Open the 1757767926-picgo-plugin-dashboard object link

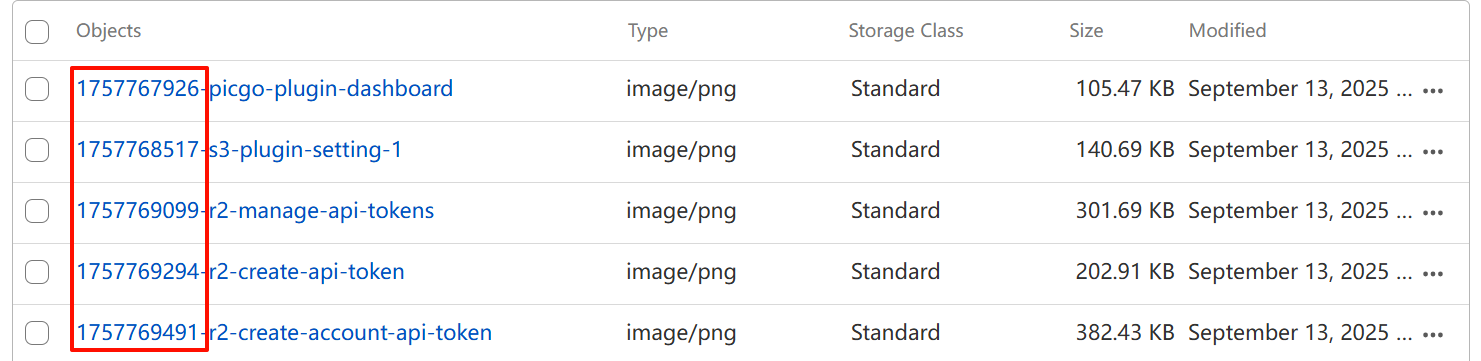265,89
